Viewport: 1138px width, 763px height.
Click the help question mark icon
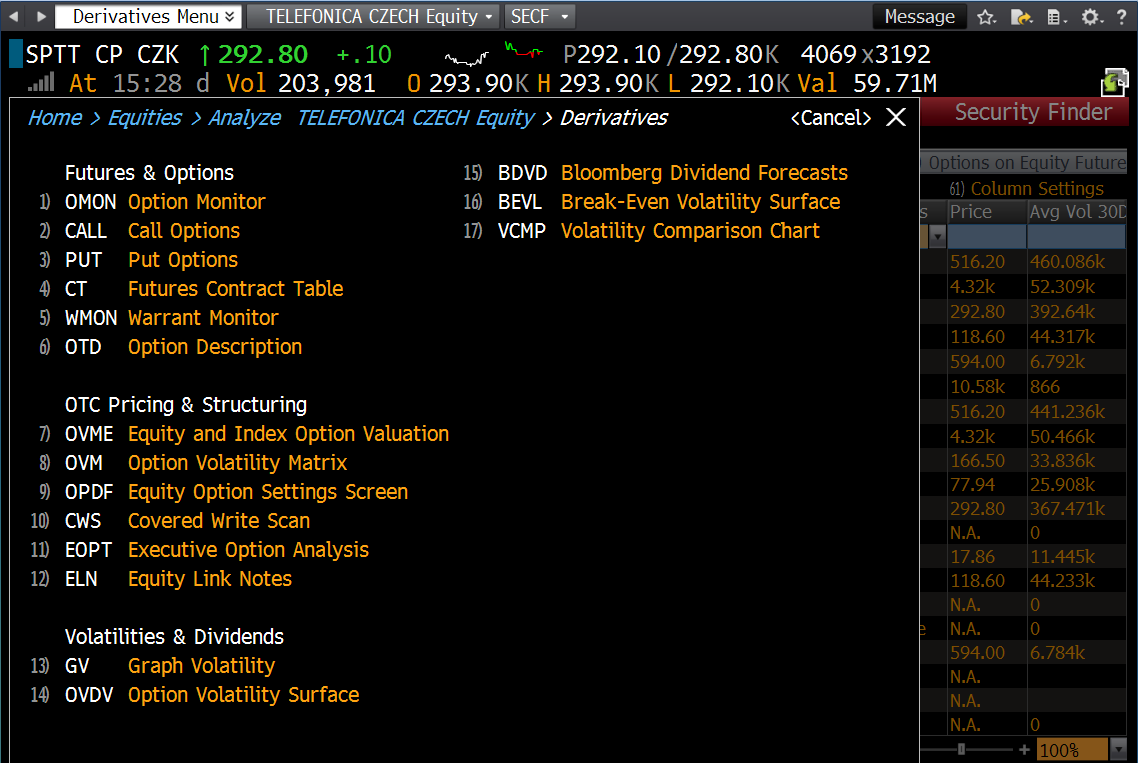click(x=1121, y=17)
